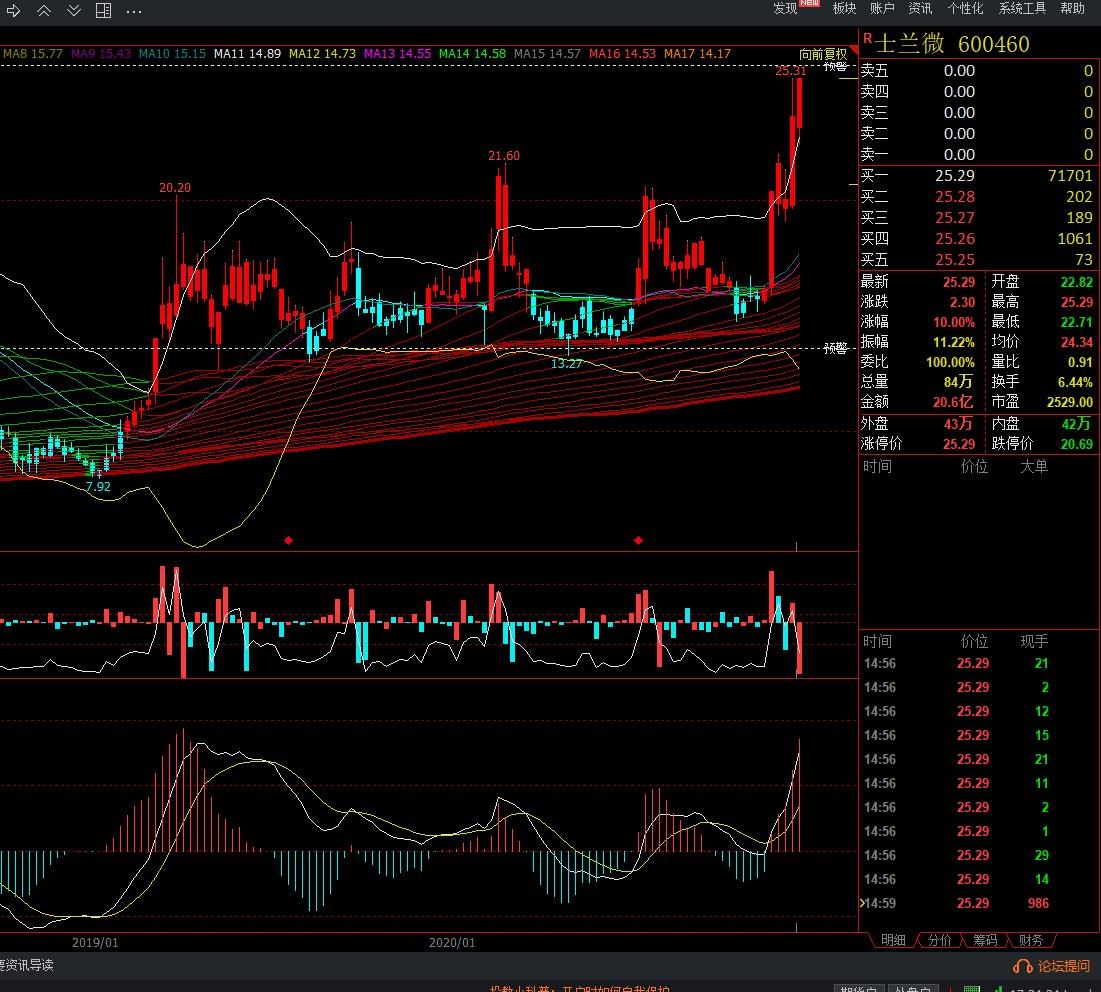This screenshot has height=992, width=1101.
Task: Click the 买四 bid price 25.26
Action: [955, 239]
